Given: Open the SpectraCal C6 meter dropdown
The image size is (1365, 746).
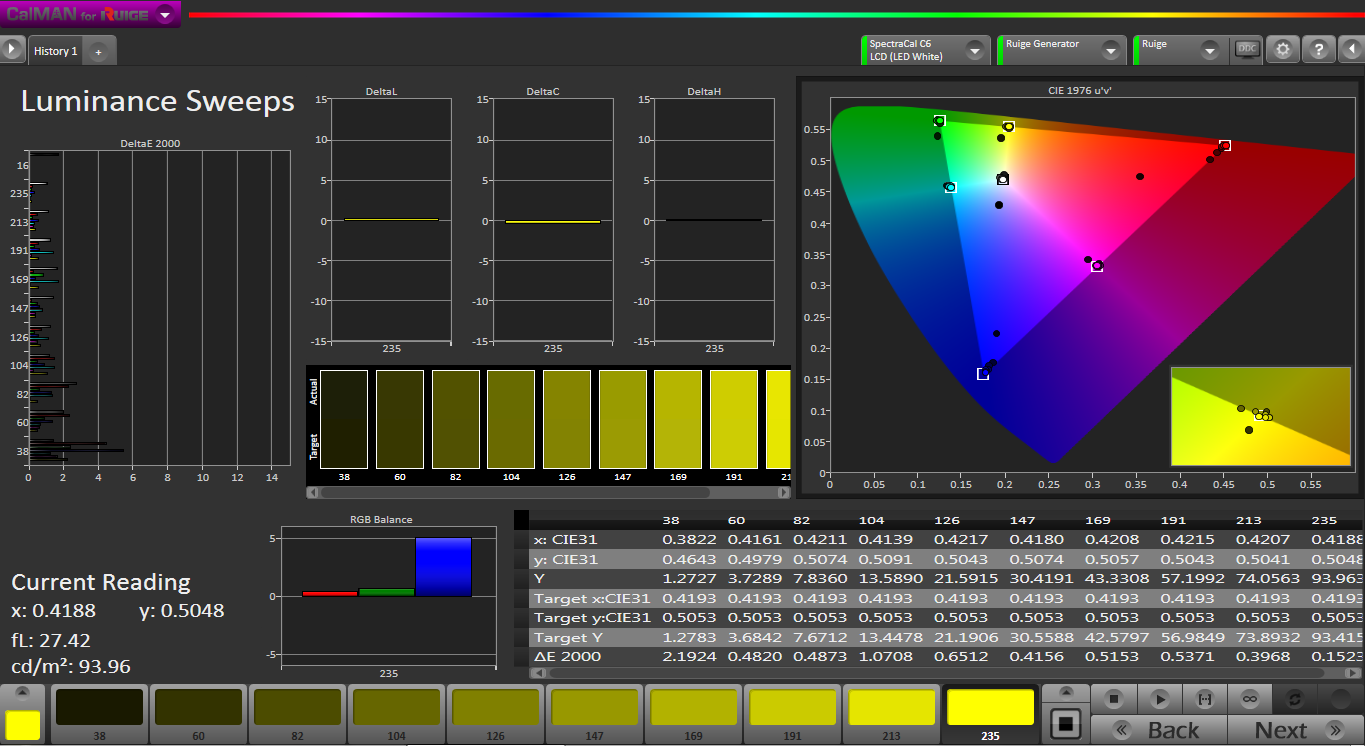Looking at the screenshot, I should pos(974,50).
